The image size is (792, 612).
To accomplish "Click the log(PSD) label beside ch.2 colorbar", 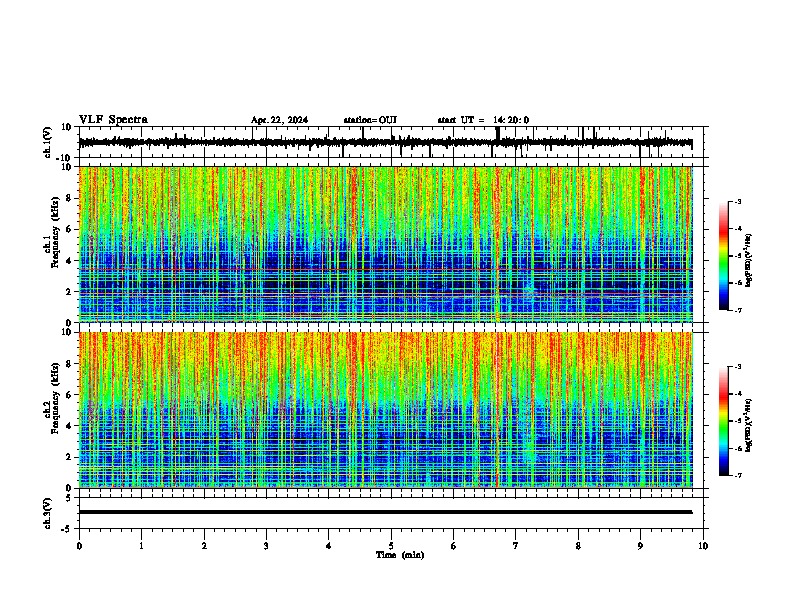I will (748, 426).
